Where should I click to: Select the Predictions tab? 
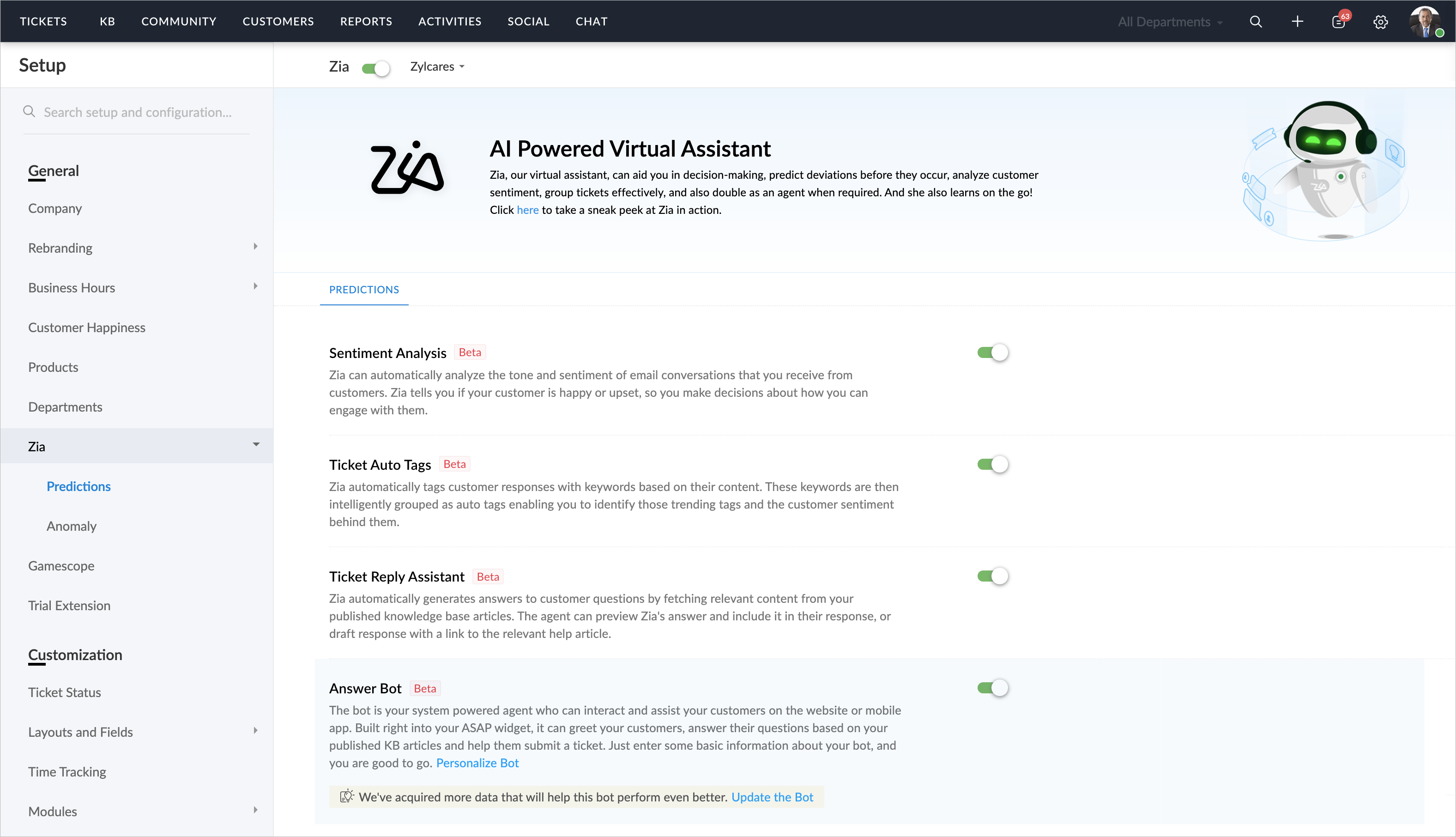pos(364,290)
